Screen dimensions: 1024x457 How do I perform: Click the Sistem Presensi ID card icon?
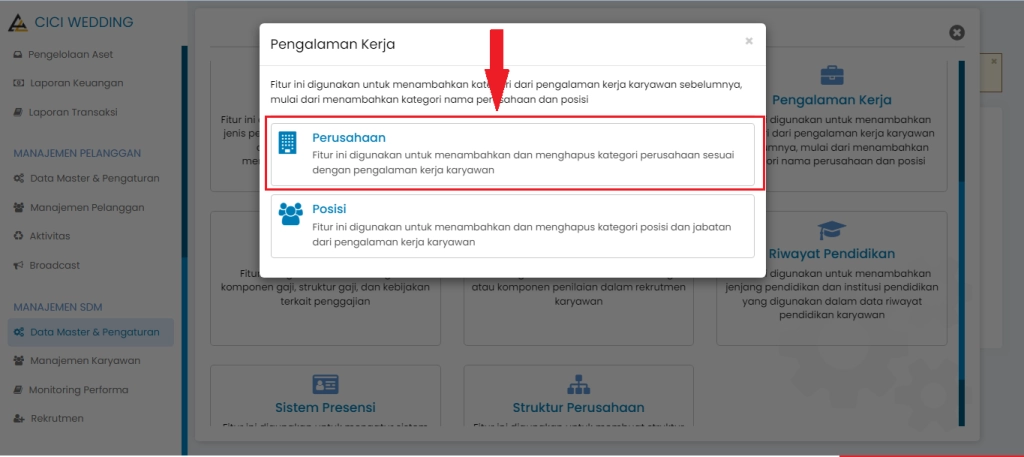pos(325,385)
